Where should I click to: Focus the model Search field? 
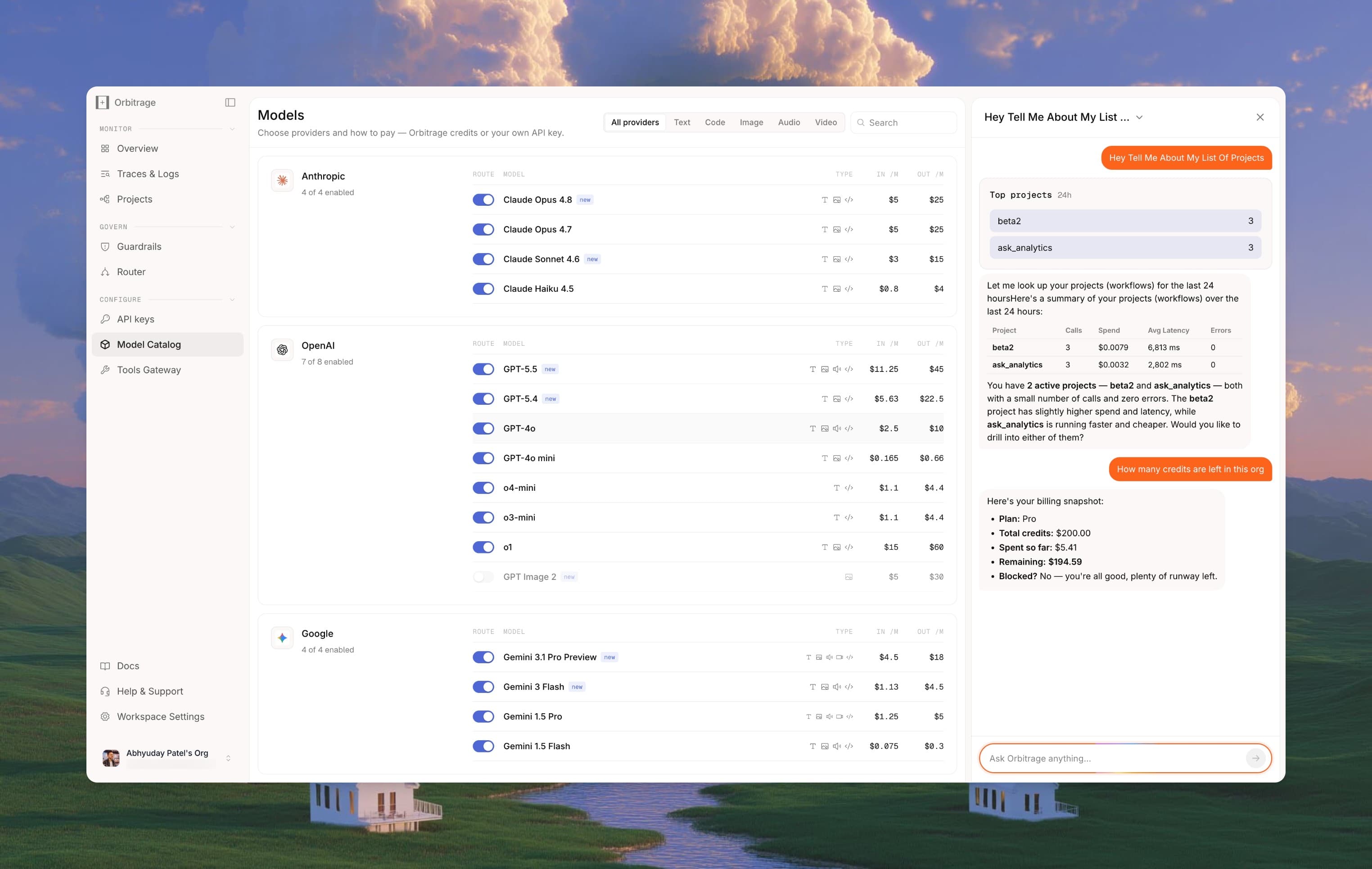(x=903, y=122)
